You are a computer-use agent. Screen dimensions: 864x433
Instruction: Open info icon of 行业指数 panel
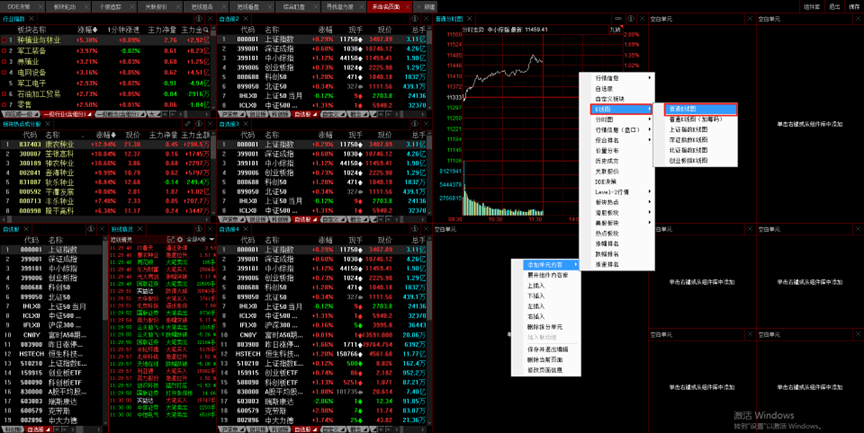click(199, 19)
